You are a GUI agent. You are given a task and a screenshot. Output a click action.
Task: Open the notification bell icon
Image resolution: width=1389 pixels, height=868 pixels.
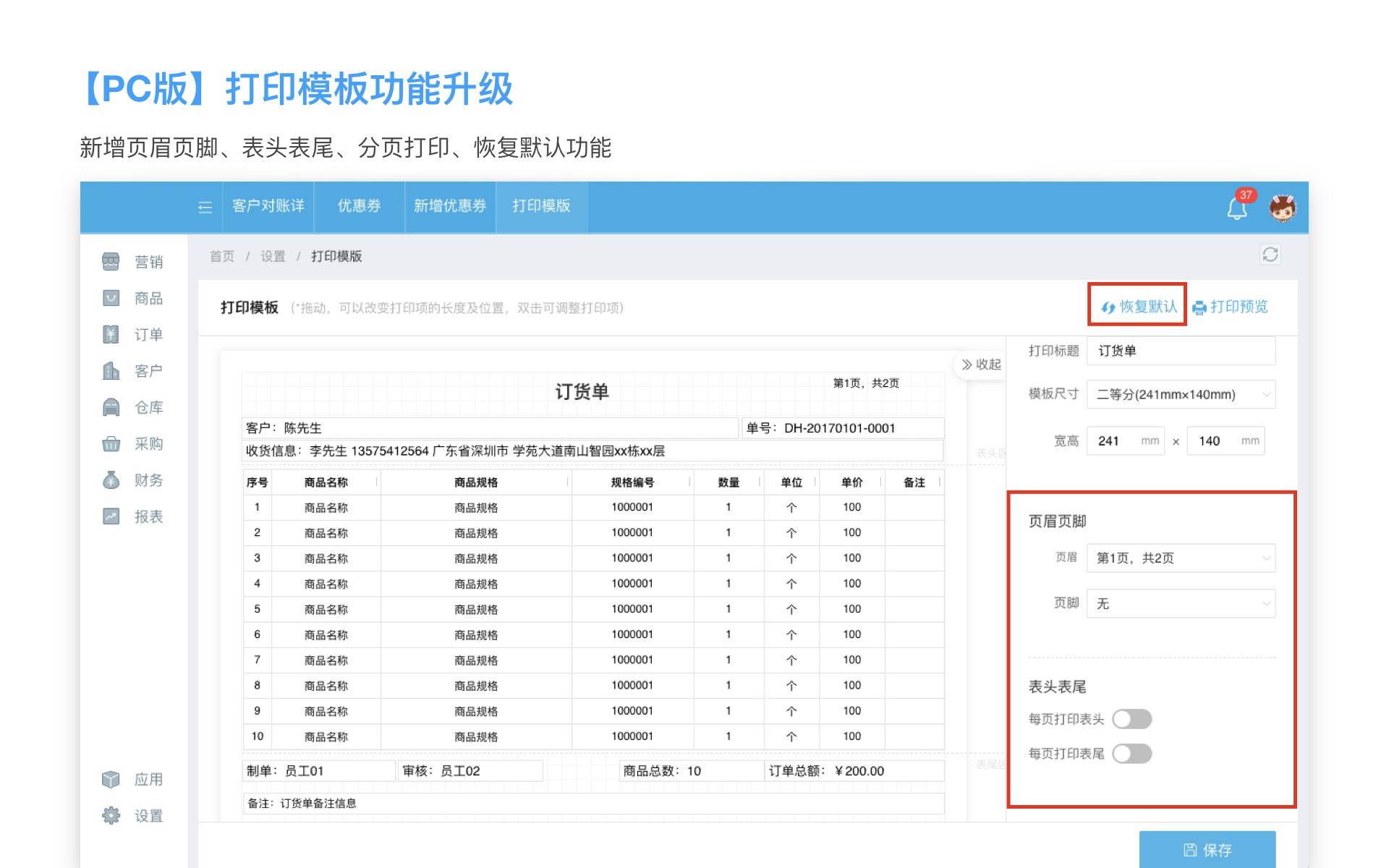tap(1236, 208)
